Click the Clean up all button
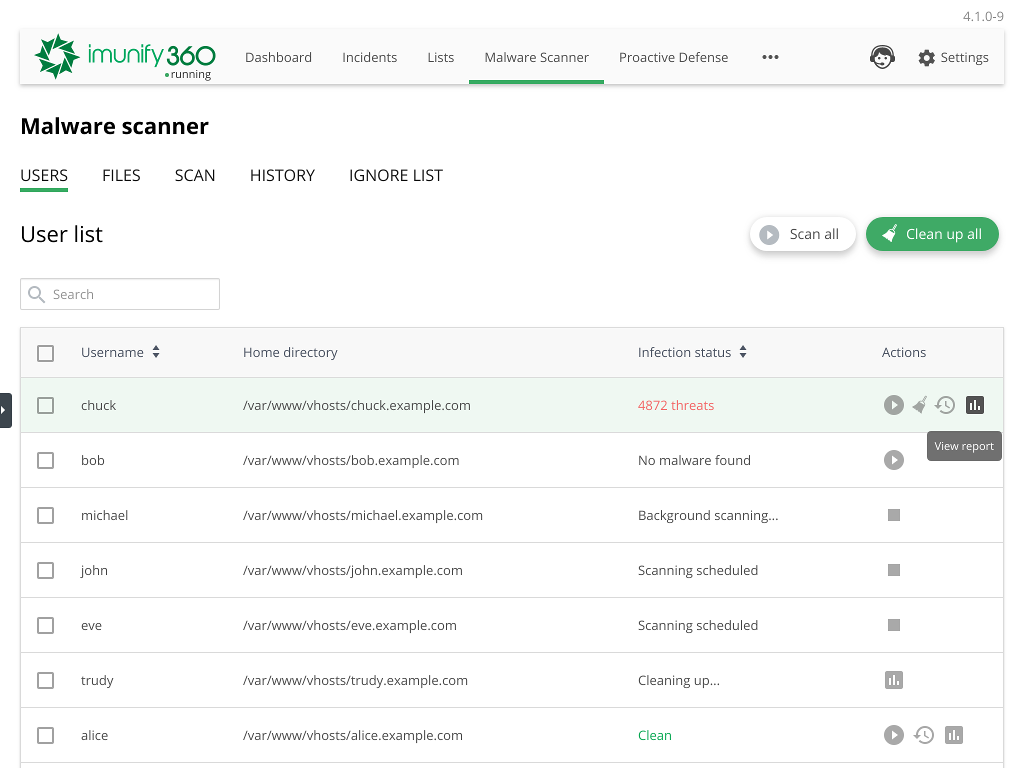Image resolution: width=1024 pixels, height=768 pixels. click(x=932, y=234)
